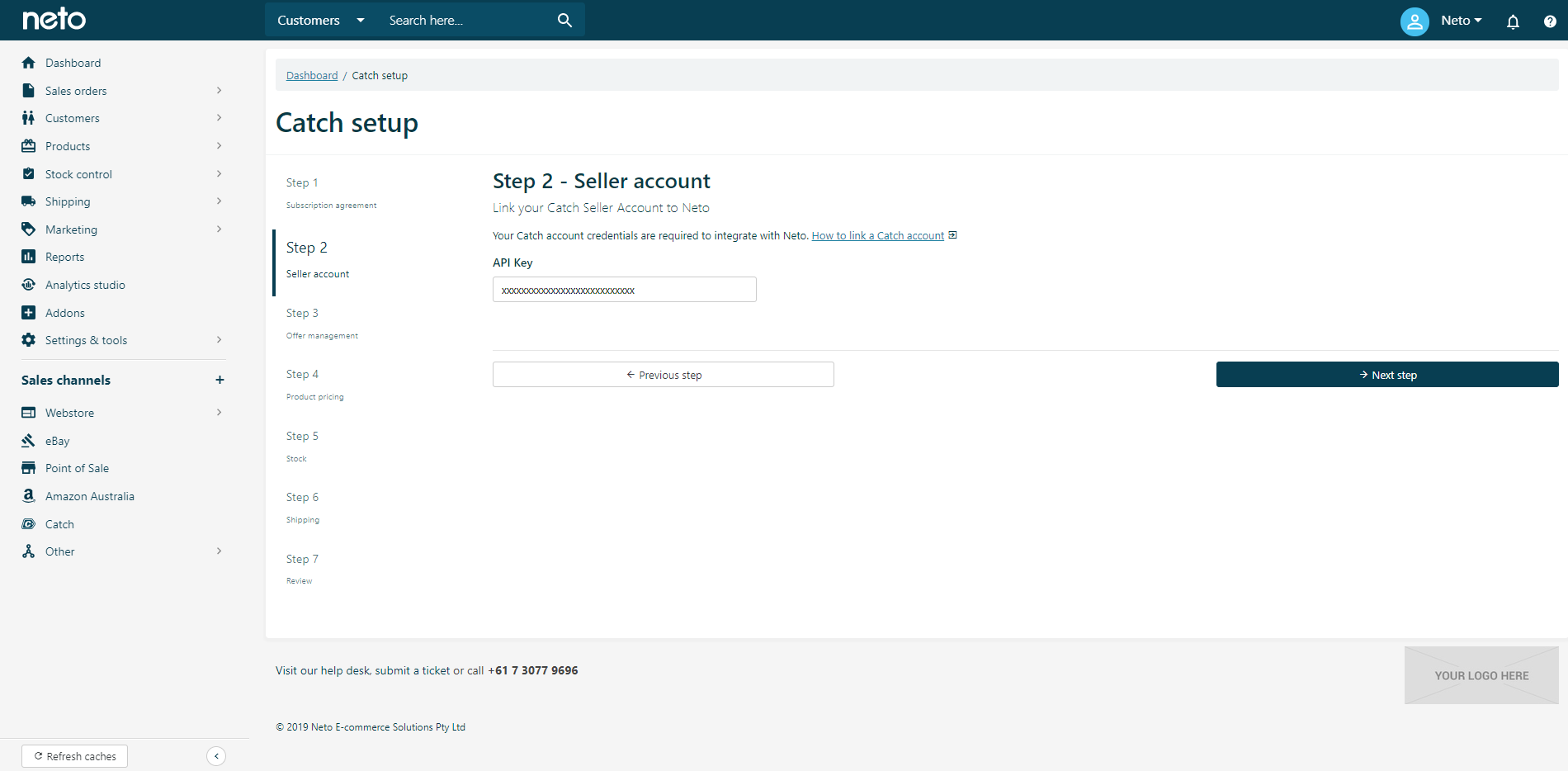
Task: Click the Analytics studio icon
Action: click(29, 285)
